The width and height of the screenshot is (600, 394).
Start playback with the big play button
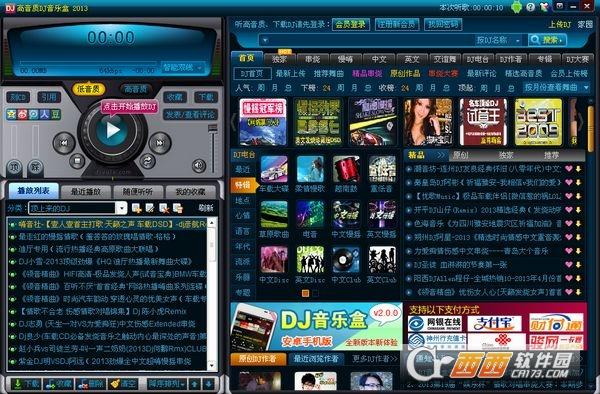point(111,130)
